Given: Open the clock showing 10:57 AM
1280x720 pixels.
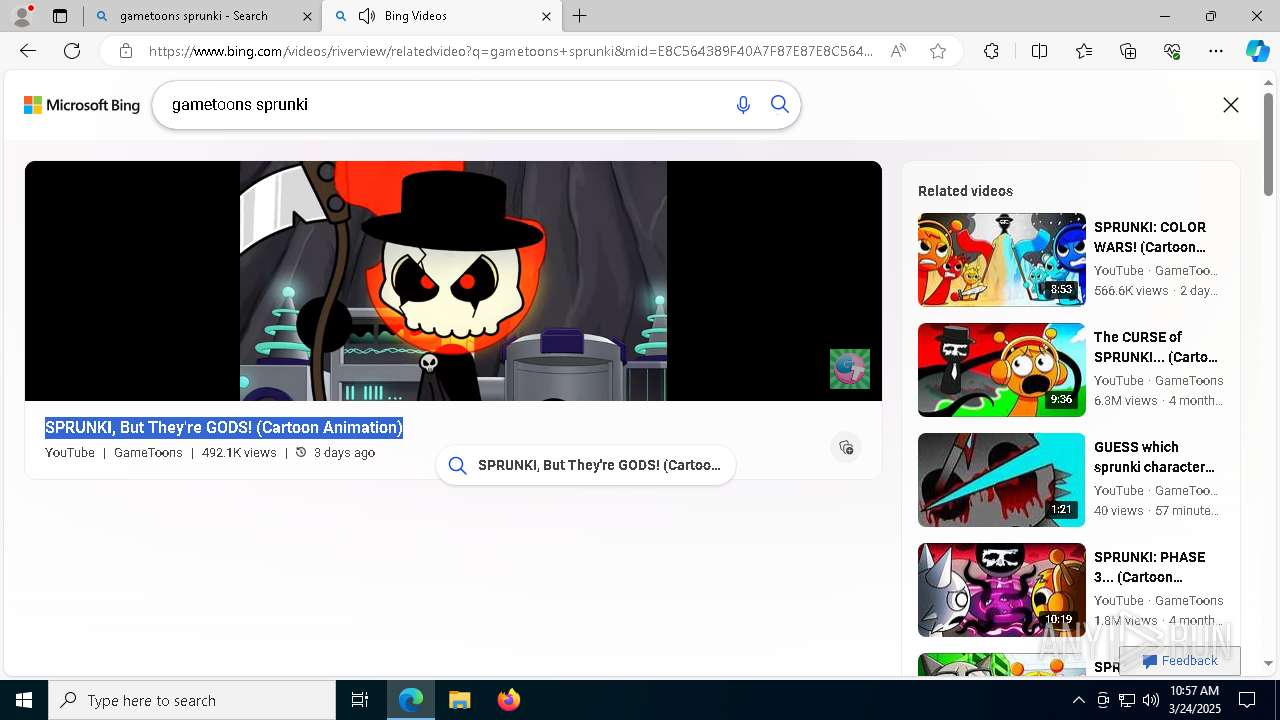Looking at the screenshot, I should point(1193,700).
